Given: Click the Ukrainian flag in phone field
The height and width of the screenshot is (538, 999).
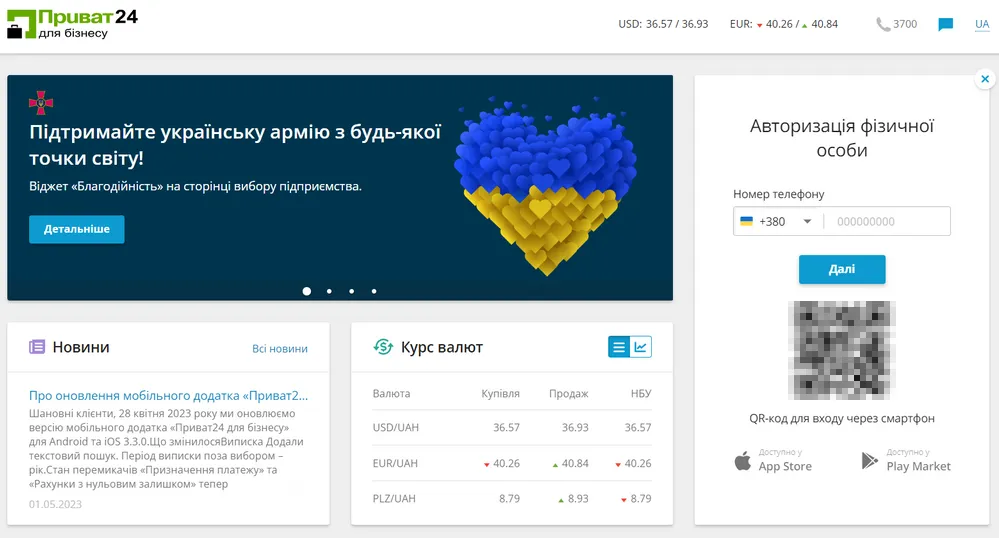Looking at the screenshot, I should point(746,221).
